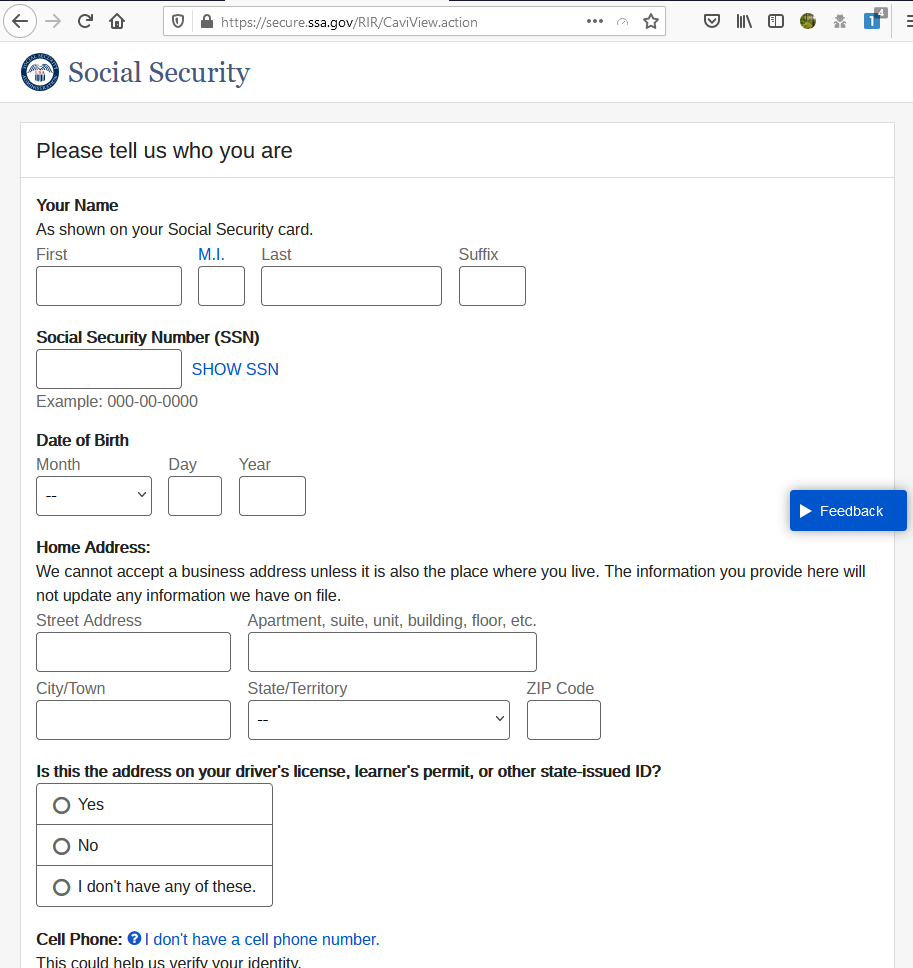Click the tracking protection shield icon

pos(181,20)
